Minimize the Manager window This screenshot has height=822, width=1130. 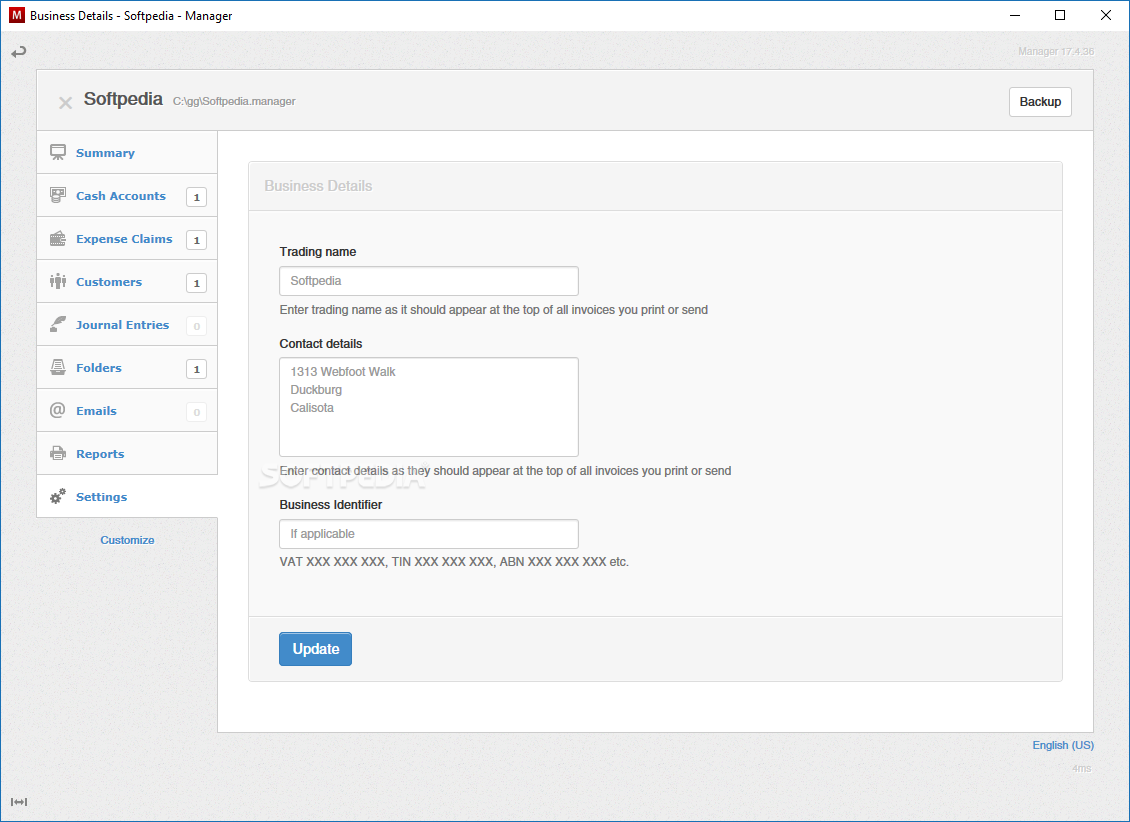click(x=1014, y=15)
